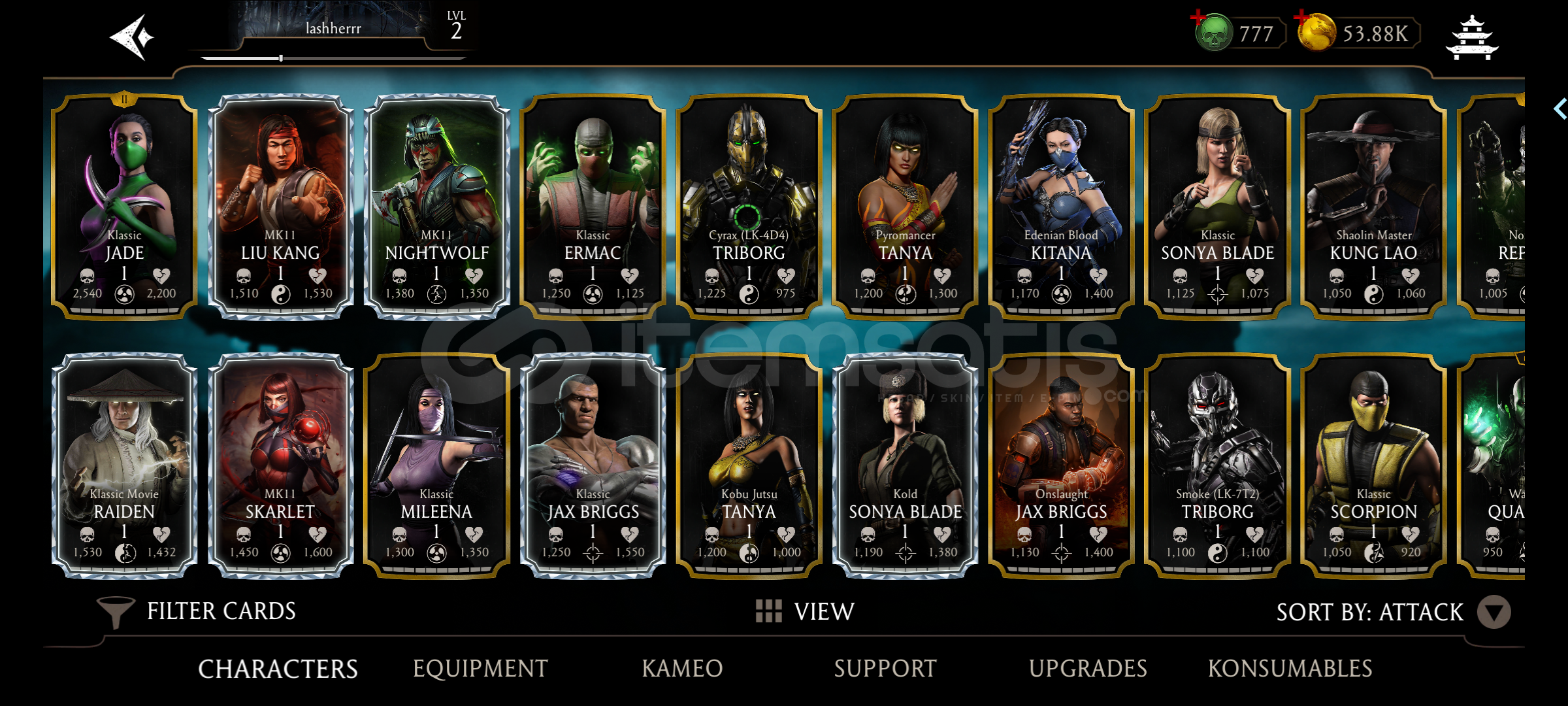Select the Klassic Ermac character card
Image resolution: width=1568 pixels, height=706 pixels.
pyautogui.click(x=593, y=207)
